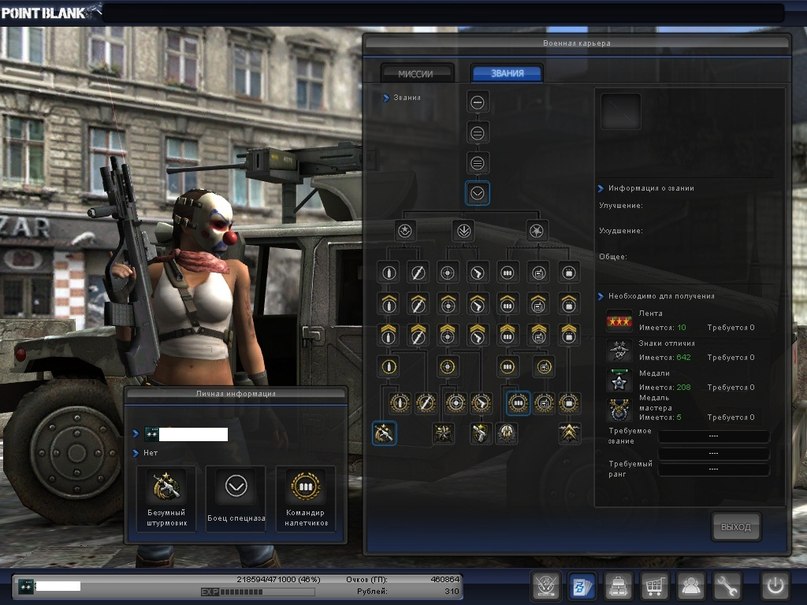
Task: Click the empty title preview box
Action: [620, 113]
